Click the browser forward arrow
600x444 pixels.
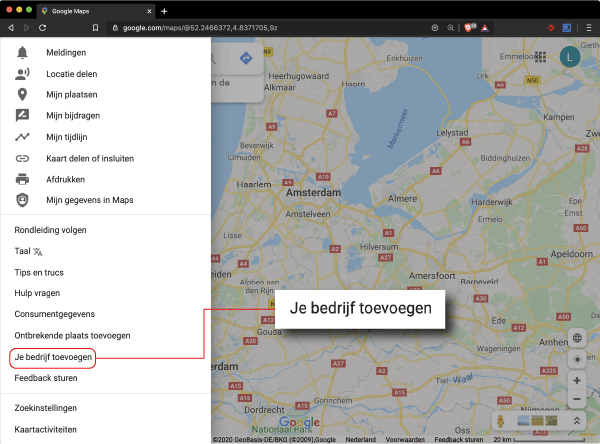pyautogui.click(x=26, y=28)
